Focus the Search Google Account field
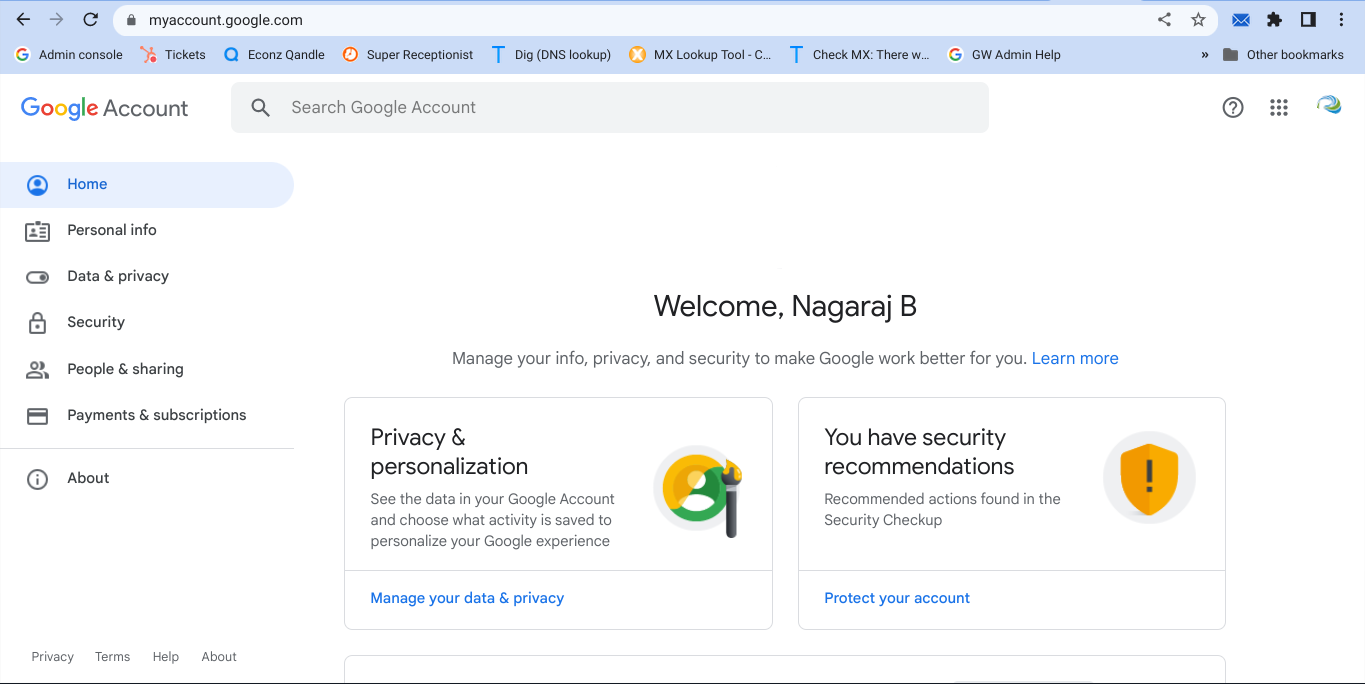Viewport: 1365px width, 684px height. point(610,107)
